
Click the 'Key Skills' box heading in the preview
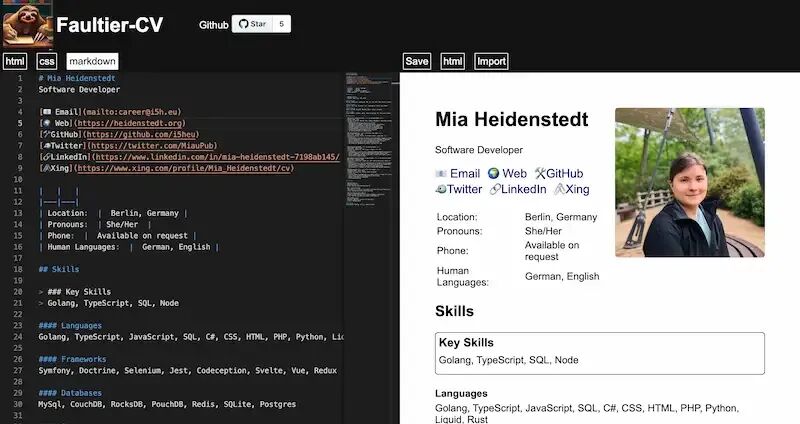466,343
